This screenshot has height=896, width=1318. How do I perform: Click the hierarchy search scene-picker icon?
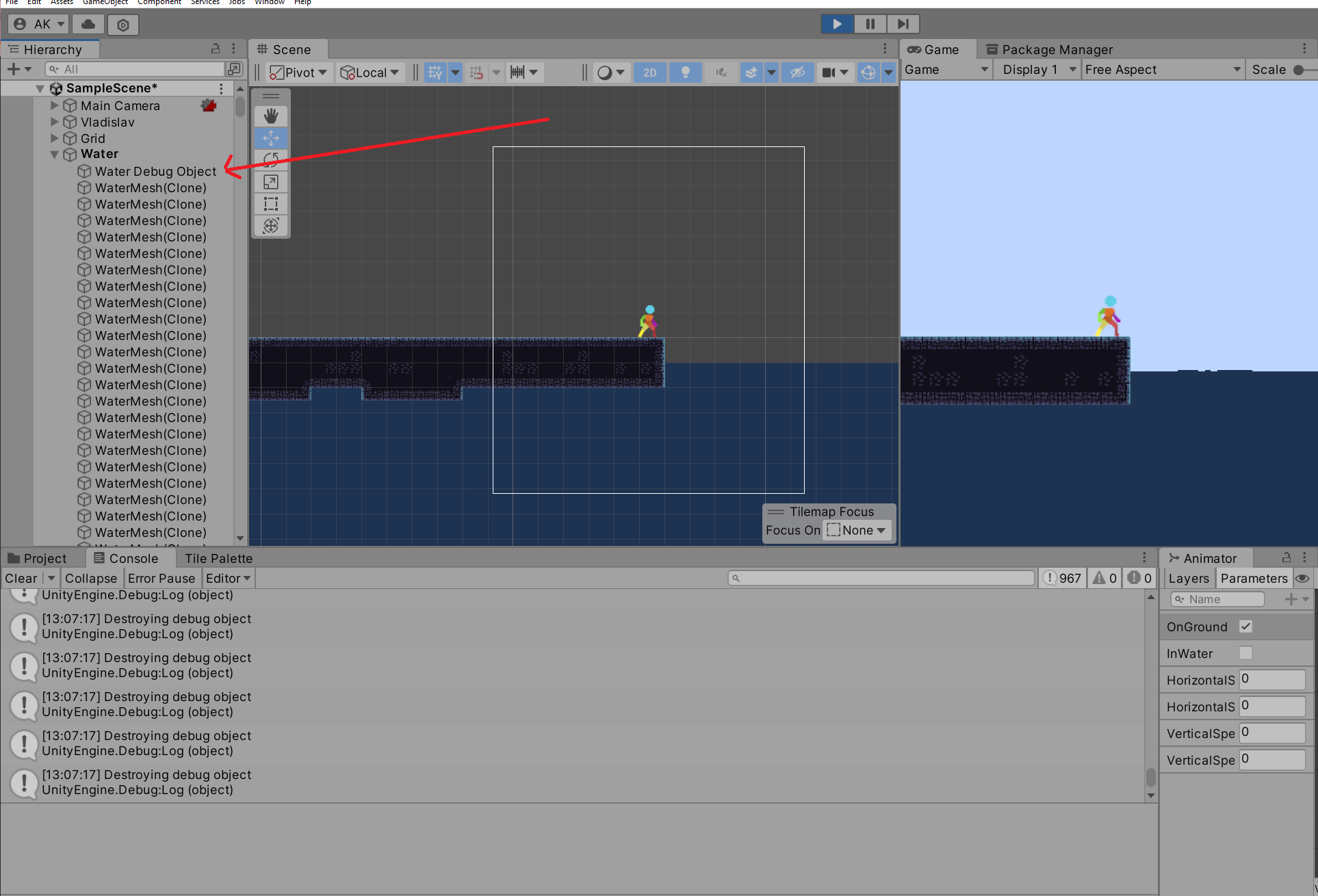tap(234, 69)
